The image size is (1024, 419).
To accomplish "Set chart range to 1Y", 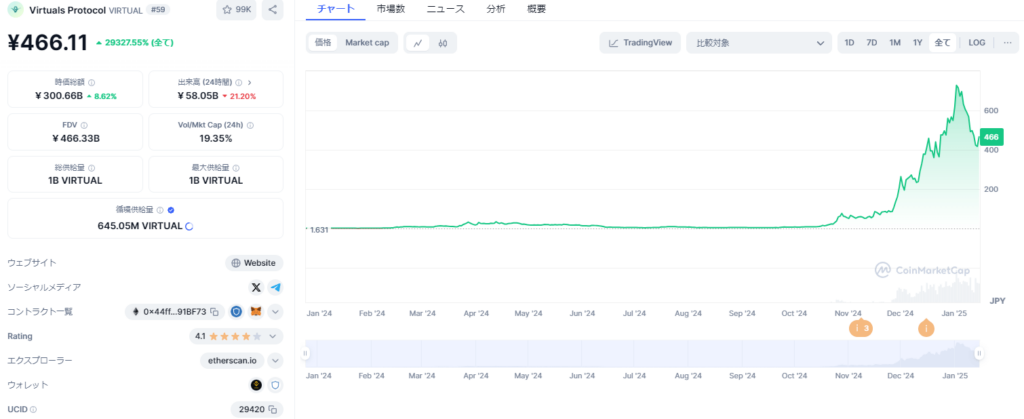I will pyautogui.click(x=918, y=43).
